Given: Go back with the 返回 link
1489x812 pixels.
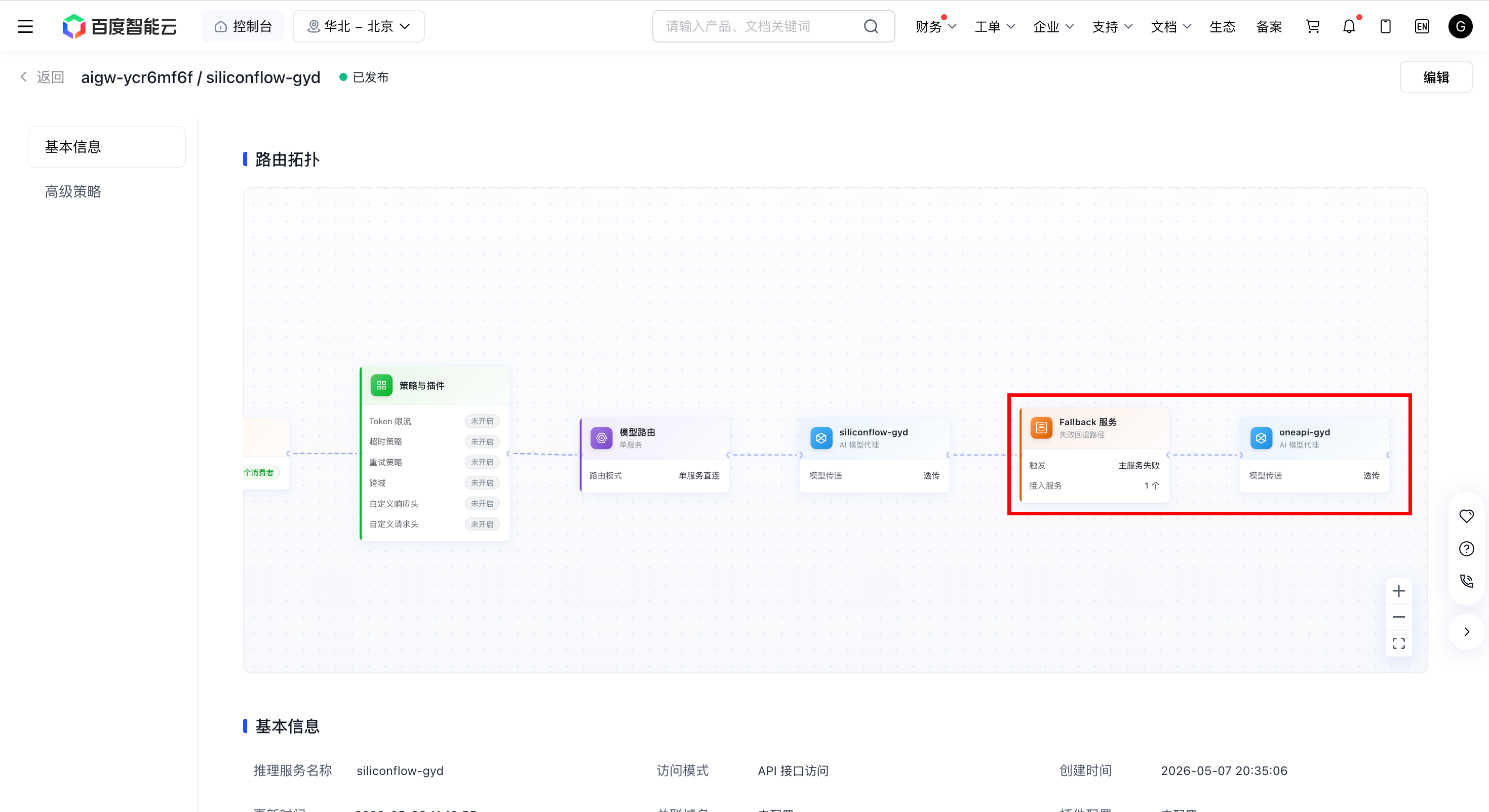Looking at the screenshot, I should coord(42,77).
